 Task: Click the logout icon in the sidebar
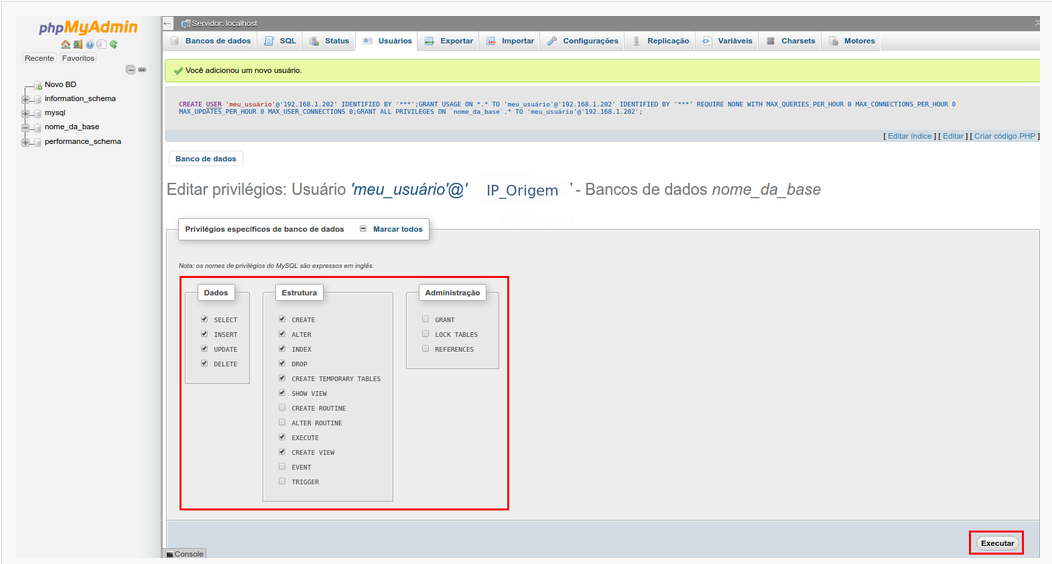[77, 44]
